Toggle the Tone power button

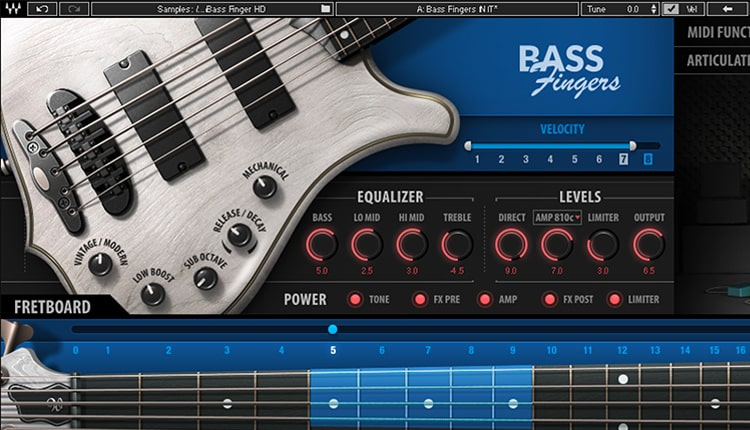[354, 299]
